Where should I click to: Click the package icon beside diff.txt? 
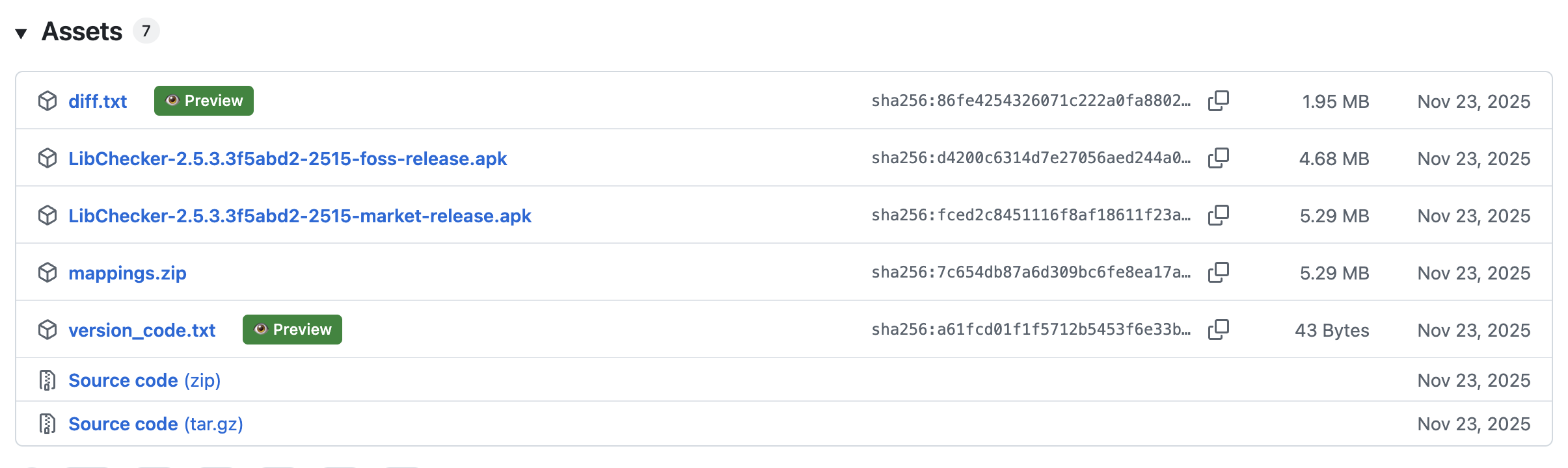47,101
